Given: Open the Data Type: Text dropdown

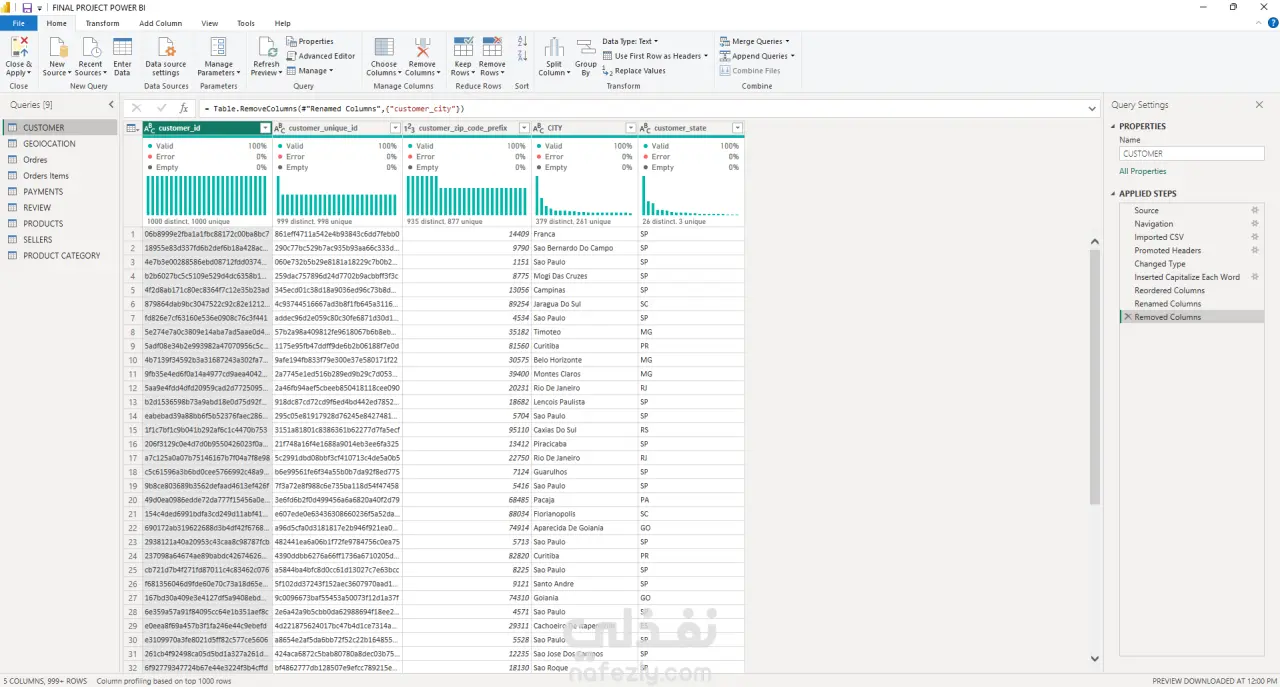Looking at the screenshot, I should pyautogui.click(x=629, y=41).
